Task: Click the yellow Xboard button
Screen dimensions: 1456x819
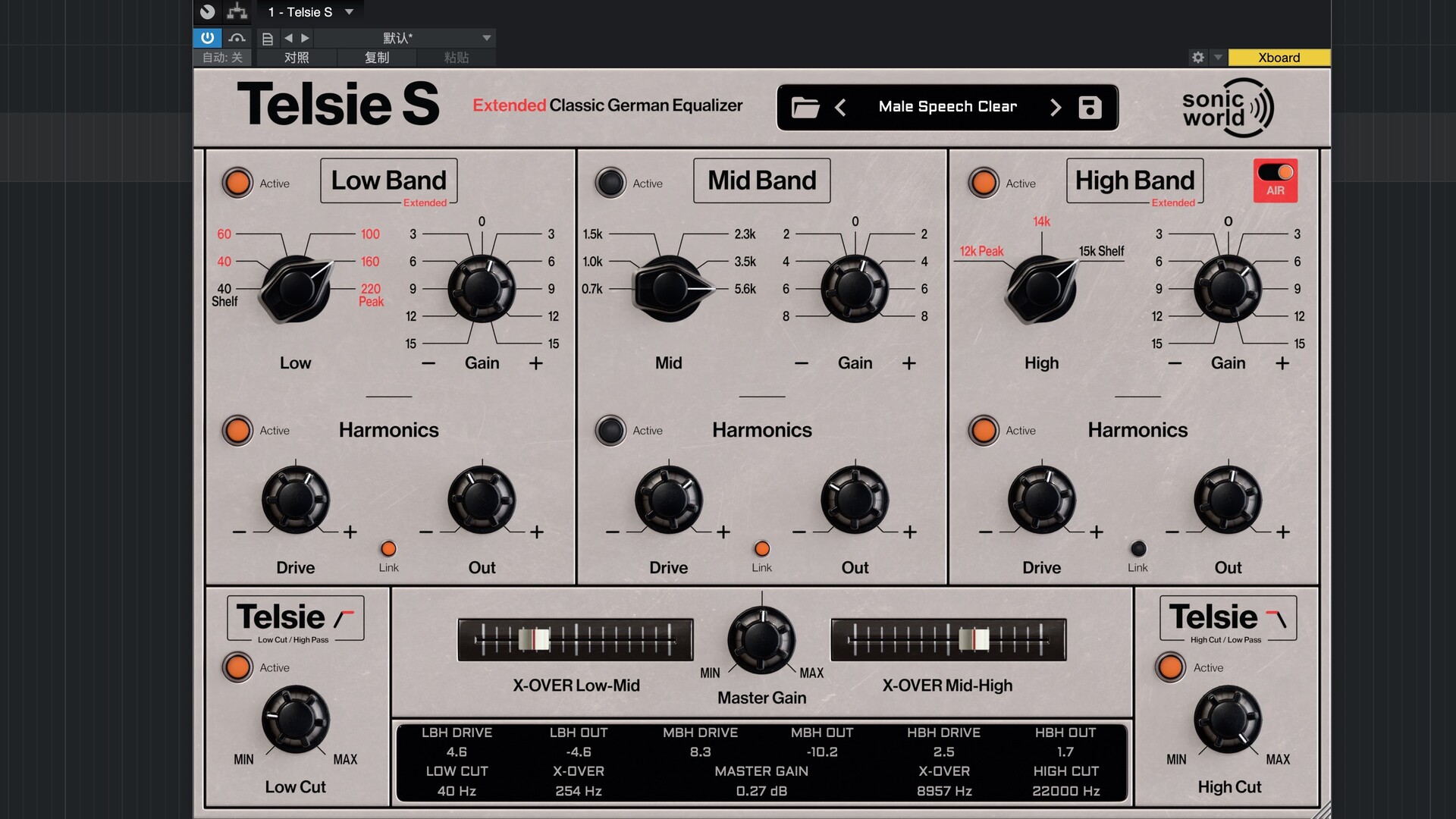Action: (x=1279, y=58)
